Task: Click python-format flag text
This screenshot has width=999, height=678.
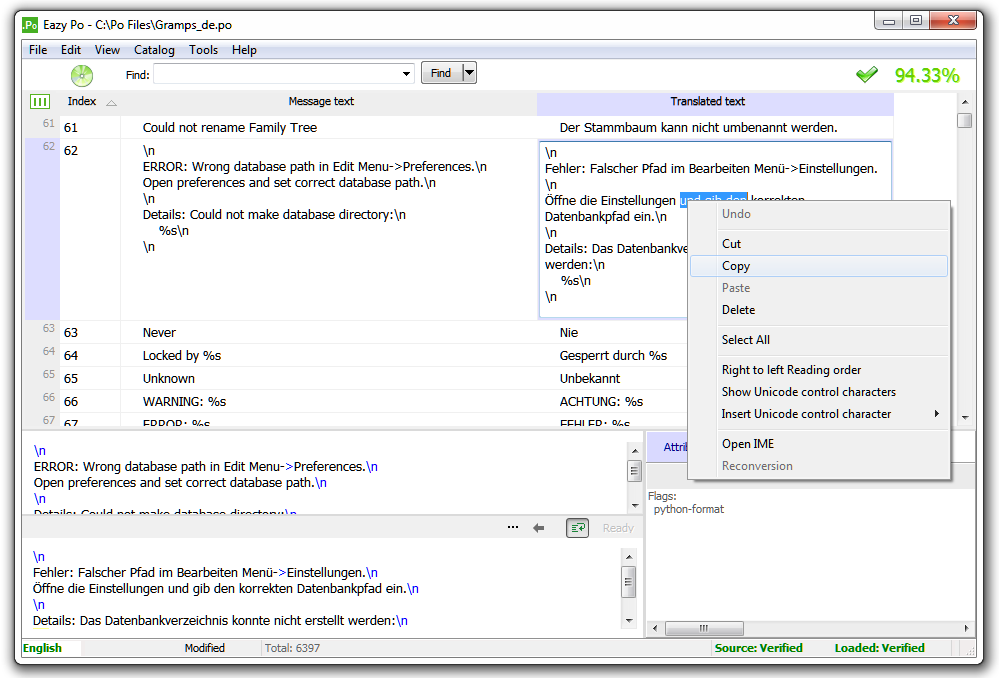Action: 688,509
